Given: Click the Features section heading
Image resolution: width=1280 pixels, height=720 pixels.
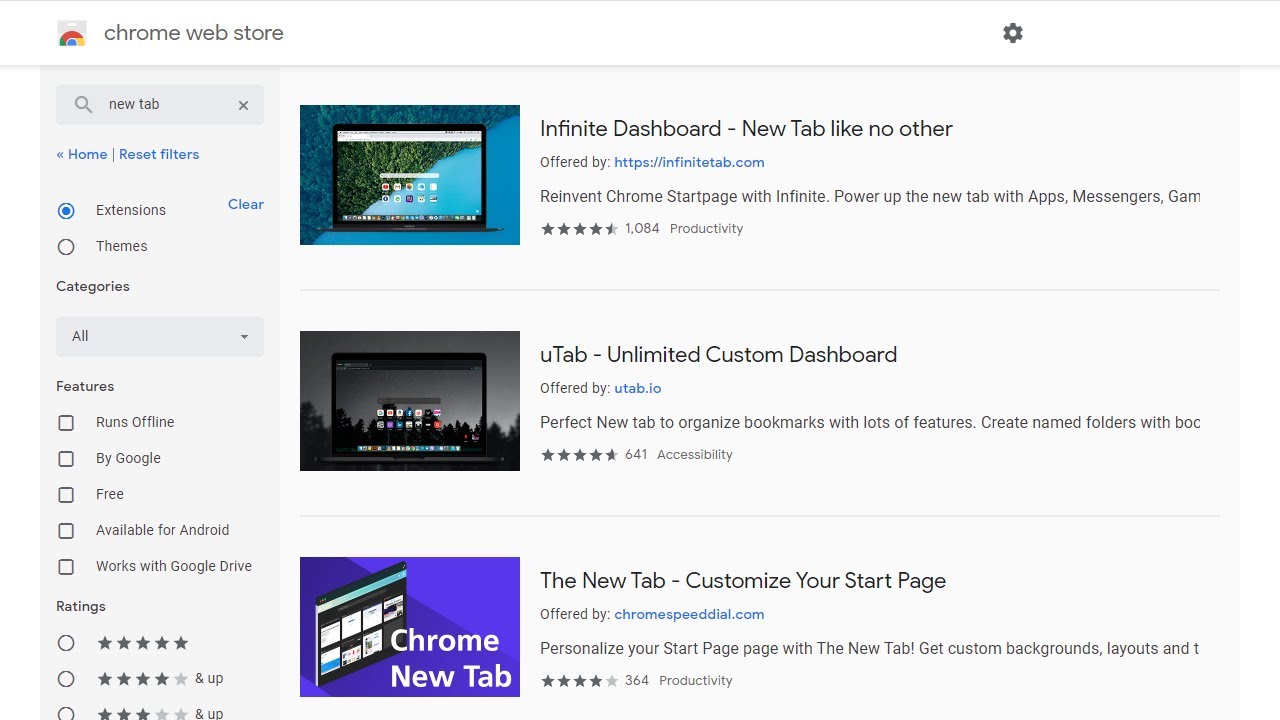Looking at the screenshot, I should (x=85, y=387).
